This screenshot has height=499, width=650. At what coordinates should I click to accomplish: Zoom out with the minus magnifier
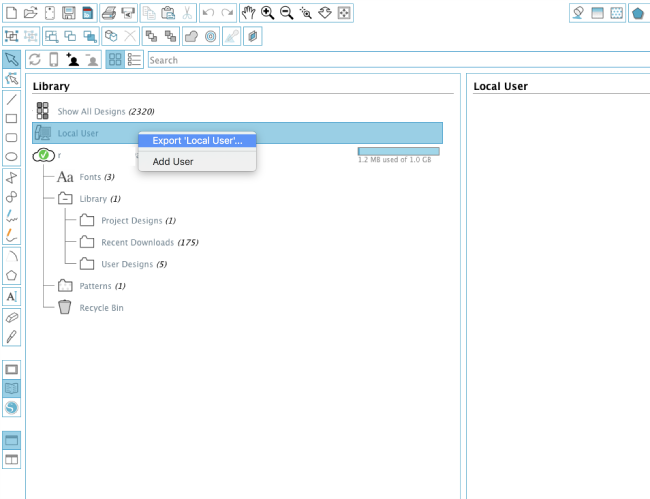[x=286, y=13]
